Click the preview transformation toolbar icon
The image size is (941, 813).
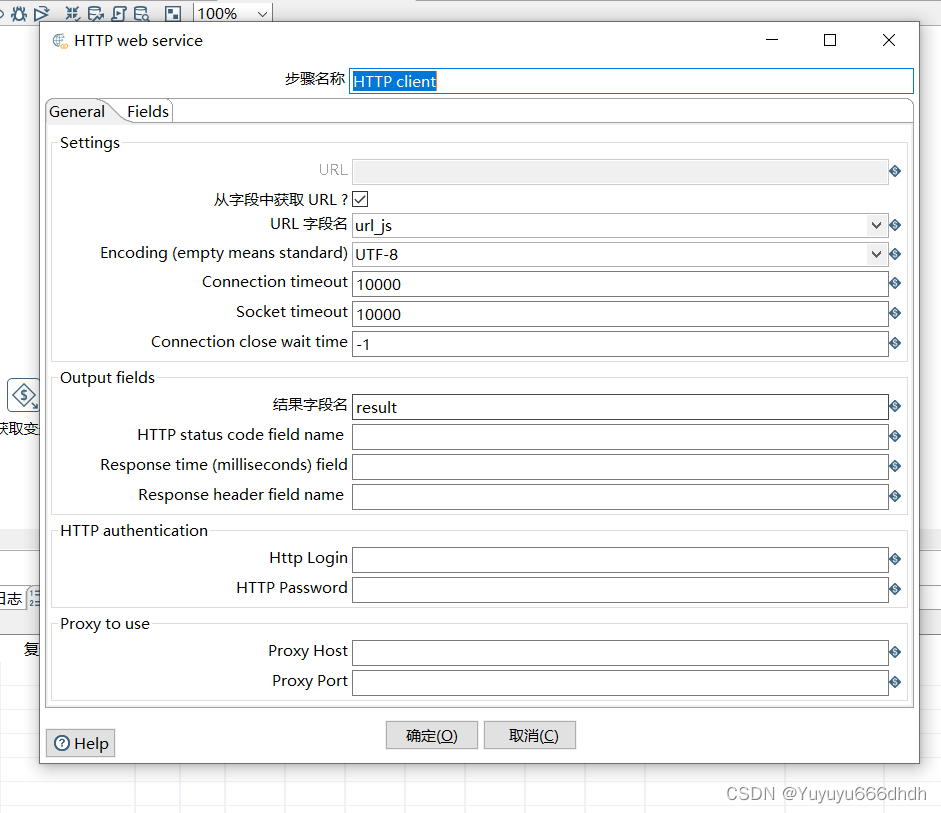(42, 13)
